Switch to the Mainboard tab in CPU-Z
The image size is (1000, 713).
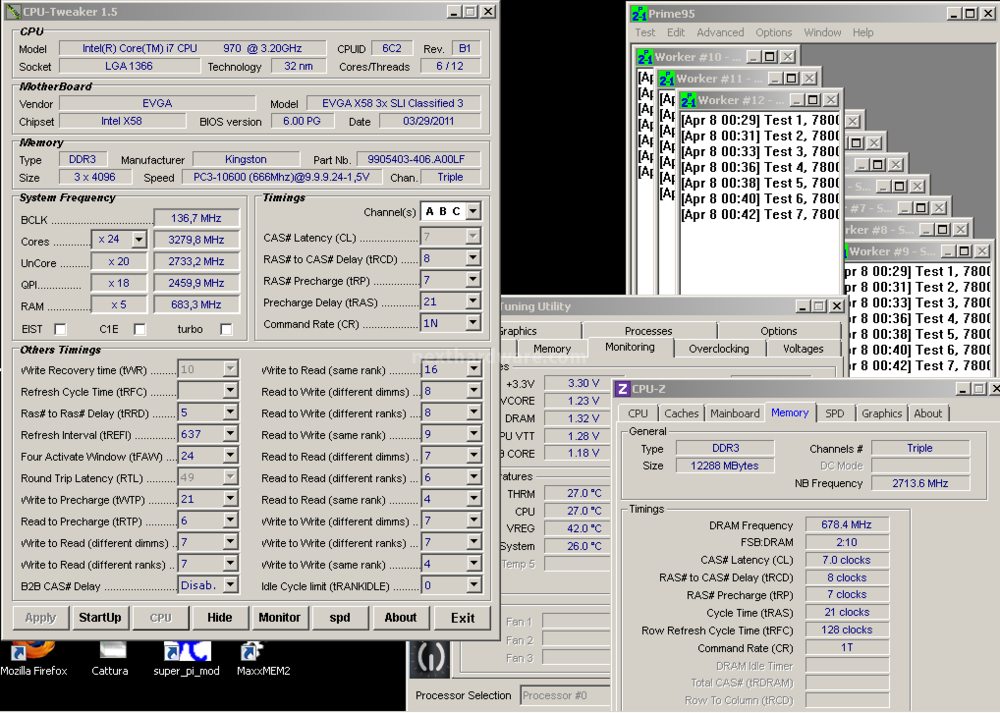[x=735, y=413]
